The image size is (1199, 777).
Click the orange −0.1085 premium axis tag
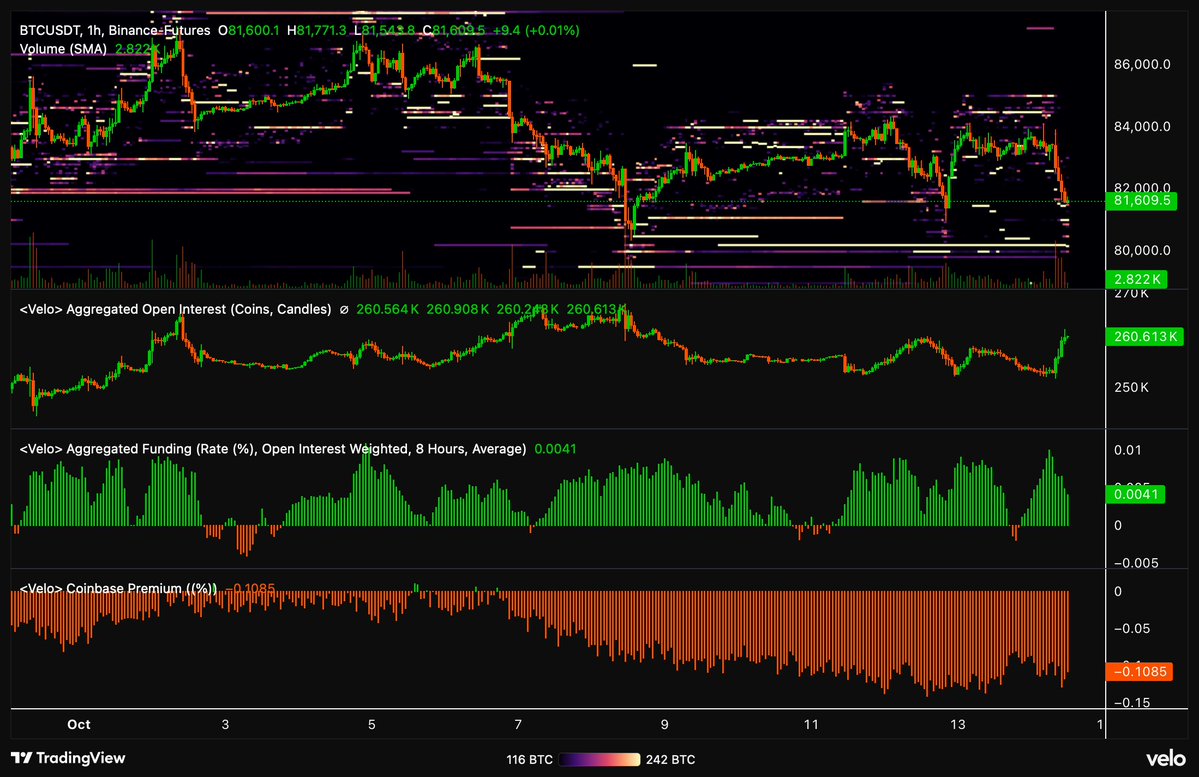pos(1139,671)
